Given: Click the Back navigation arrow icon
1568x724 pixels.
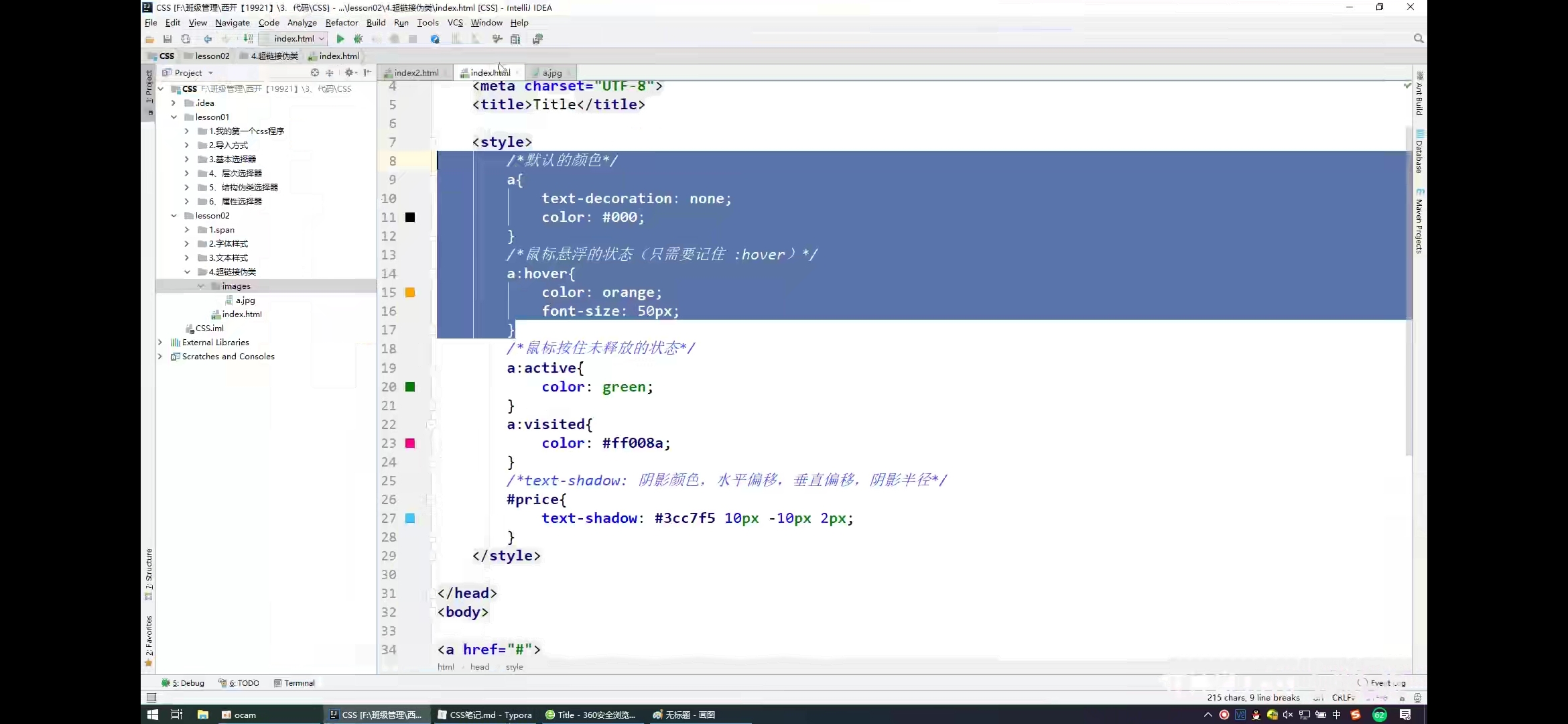Looking at the screenshot, I should (x=208, y=39).
